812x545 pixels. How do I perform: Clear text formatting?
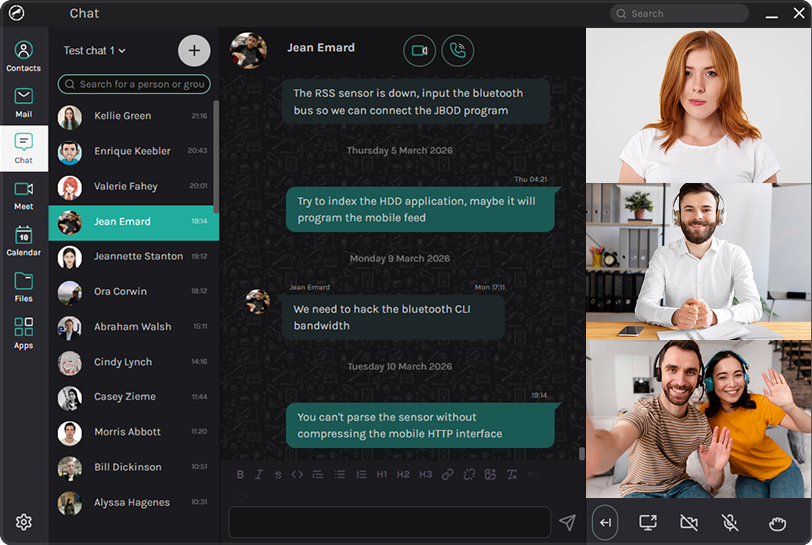(512, 474)
